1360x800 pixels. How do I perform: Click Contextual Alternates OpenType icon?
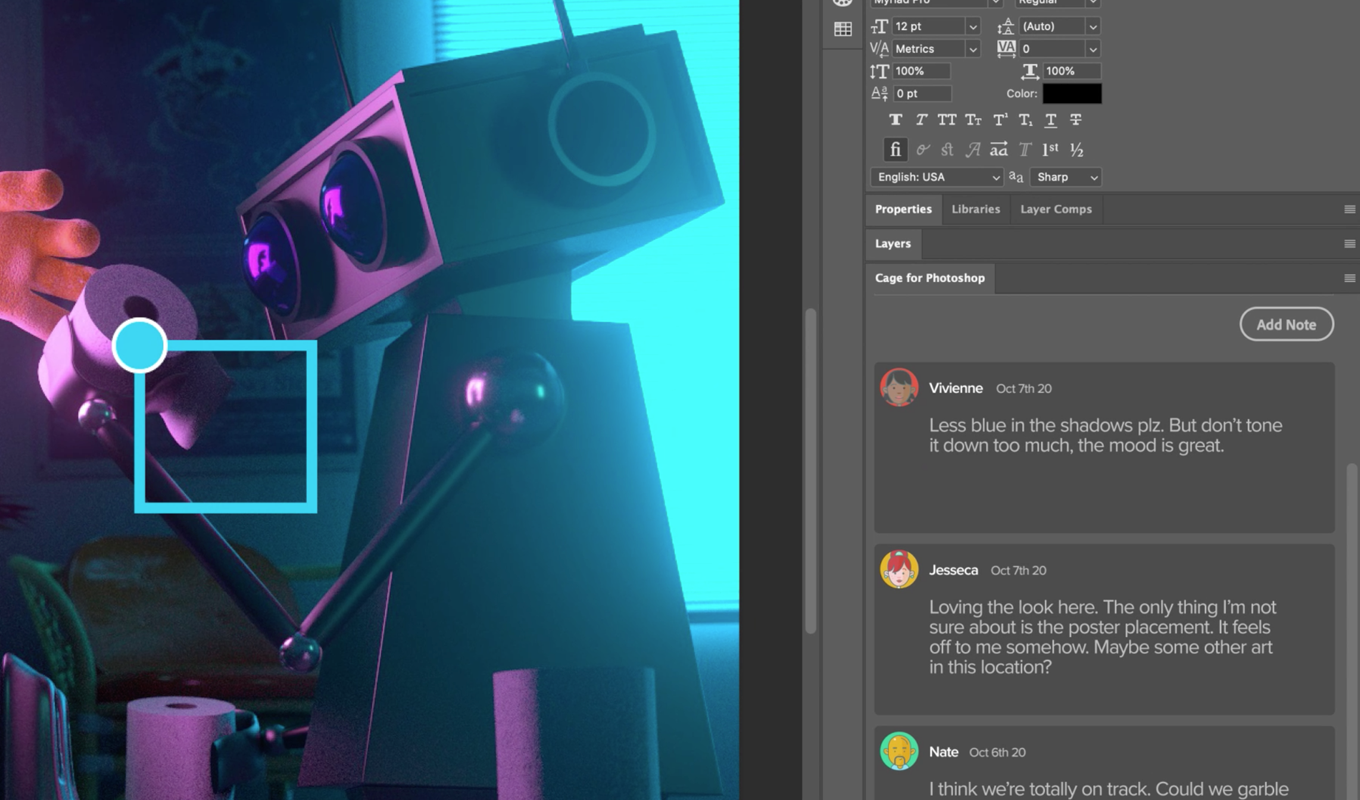click(x=922, y=150)
